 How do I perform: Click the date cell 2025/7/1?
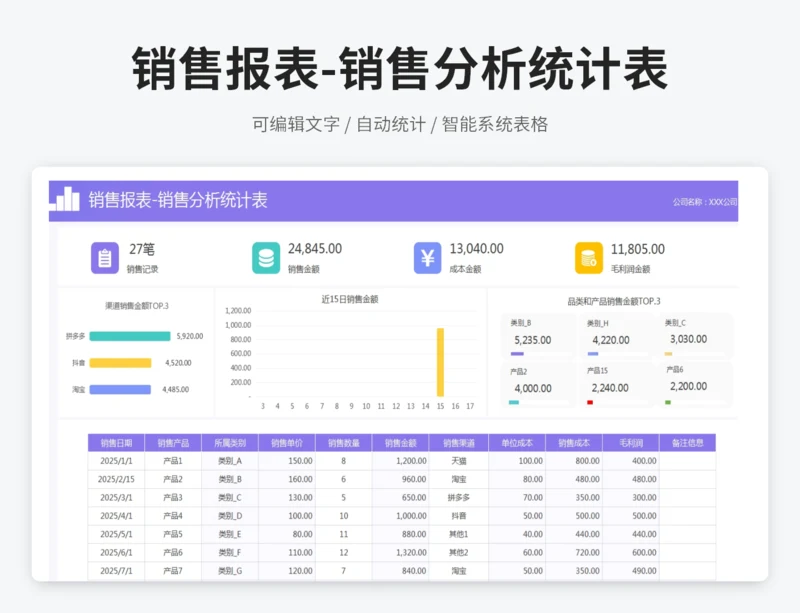click(x=116, y=571)
